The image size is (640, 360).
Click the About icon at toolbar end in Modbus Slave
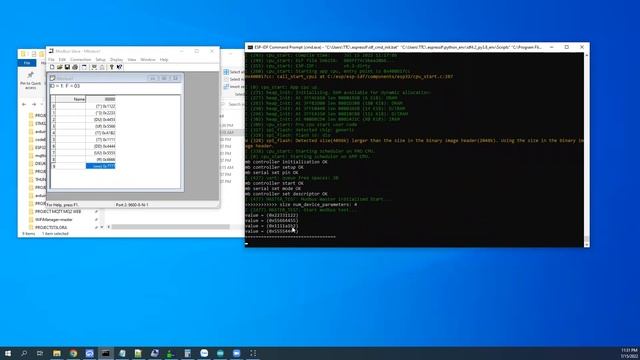(119, 67)
